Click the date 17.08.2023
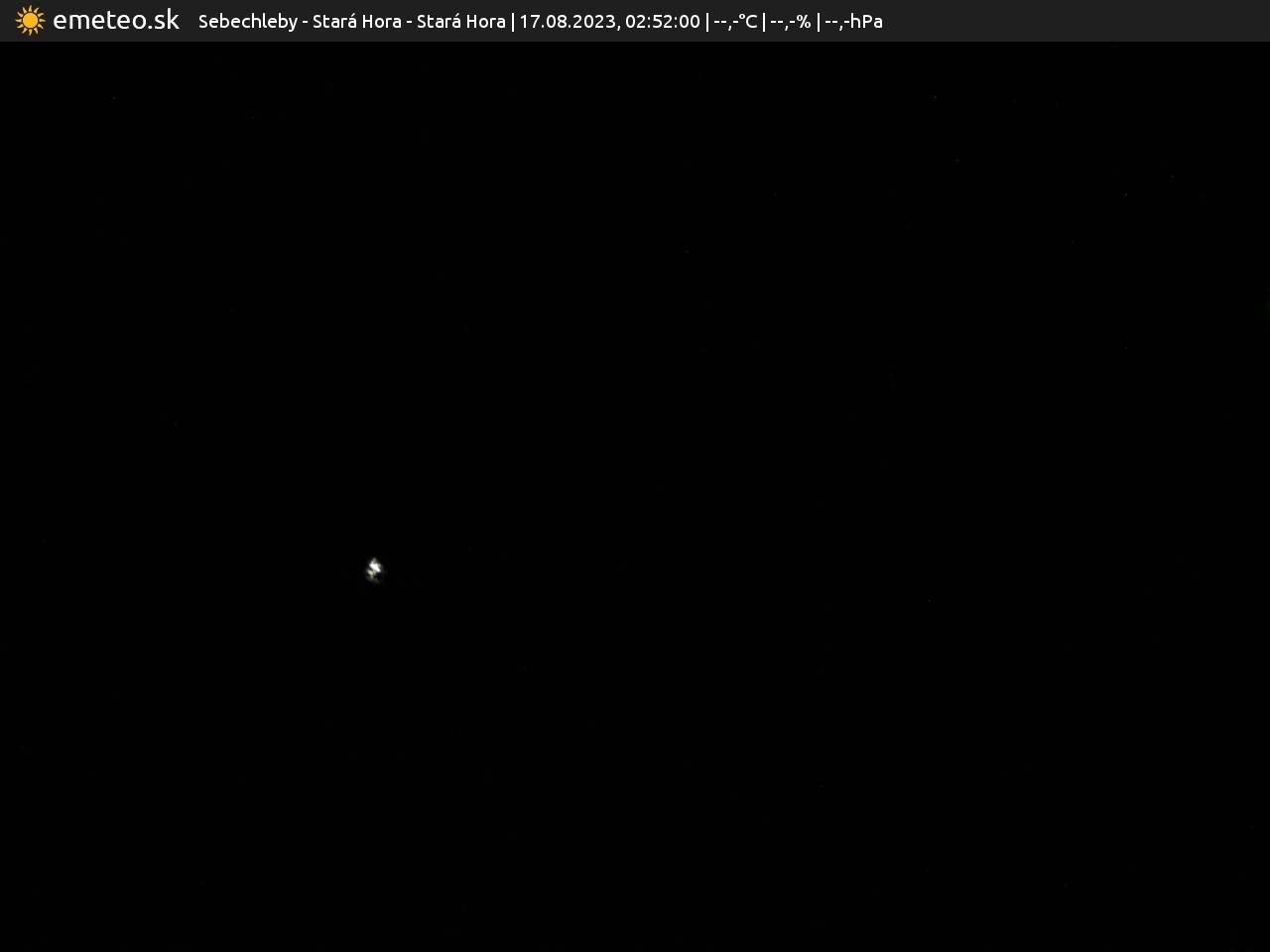Image resolution: width=1270 pixels, height=952 pixels. pos(567,22)
